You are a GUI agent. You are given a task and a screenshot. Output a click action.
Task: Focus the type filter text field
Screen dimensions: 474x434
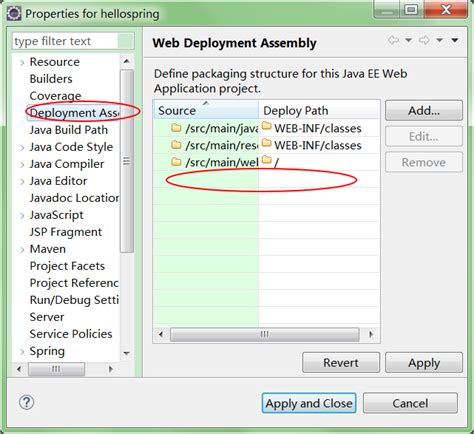pos(66,41)
